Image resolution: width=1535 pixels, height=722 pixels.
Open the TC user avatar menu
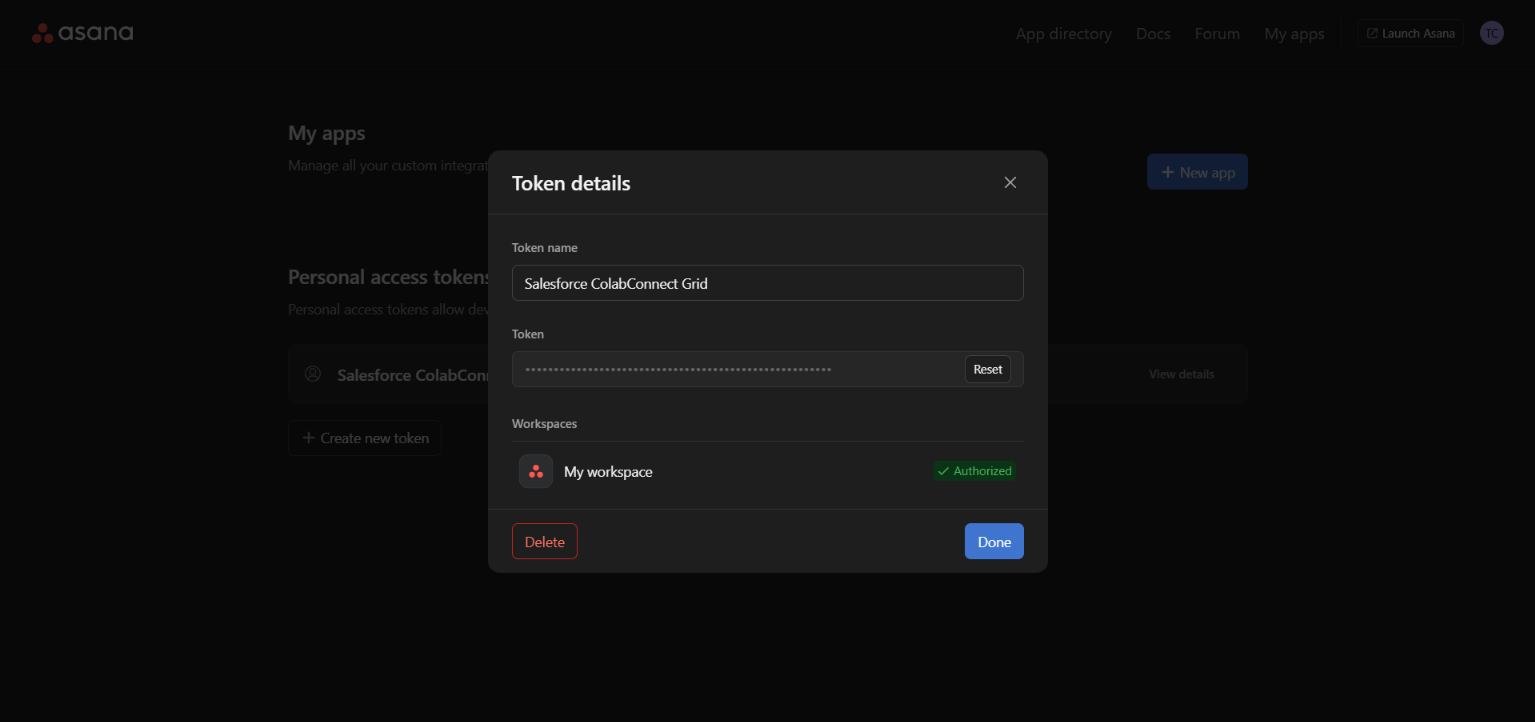coord(1492,33)
